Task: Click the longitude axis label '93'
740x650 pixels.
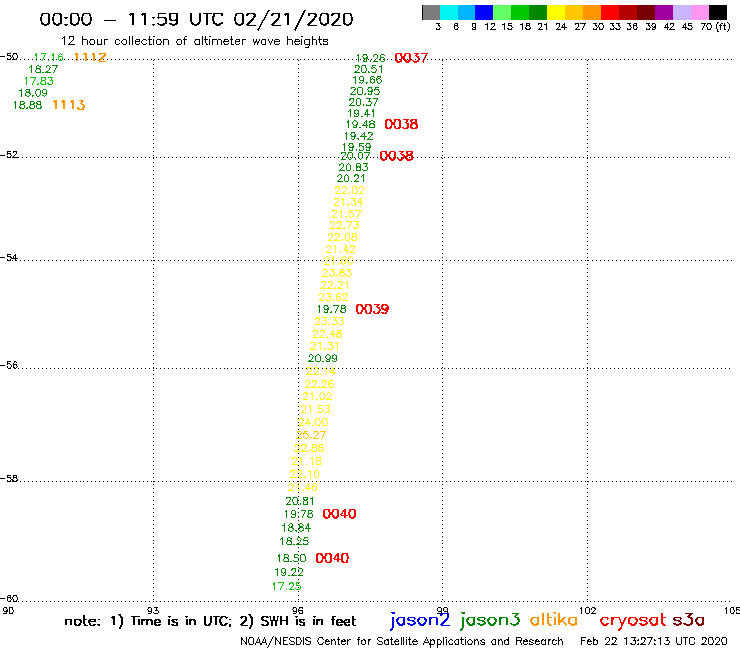Action: pyautogui.click(x=153, y=610)
